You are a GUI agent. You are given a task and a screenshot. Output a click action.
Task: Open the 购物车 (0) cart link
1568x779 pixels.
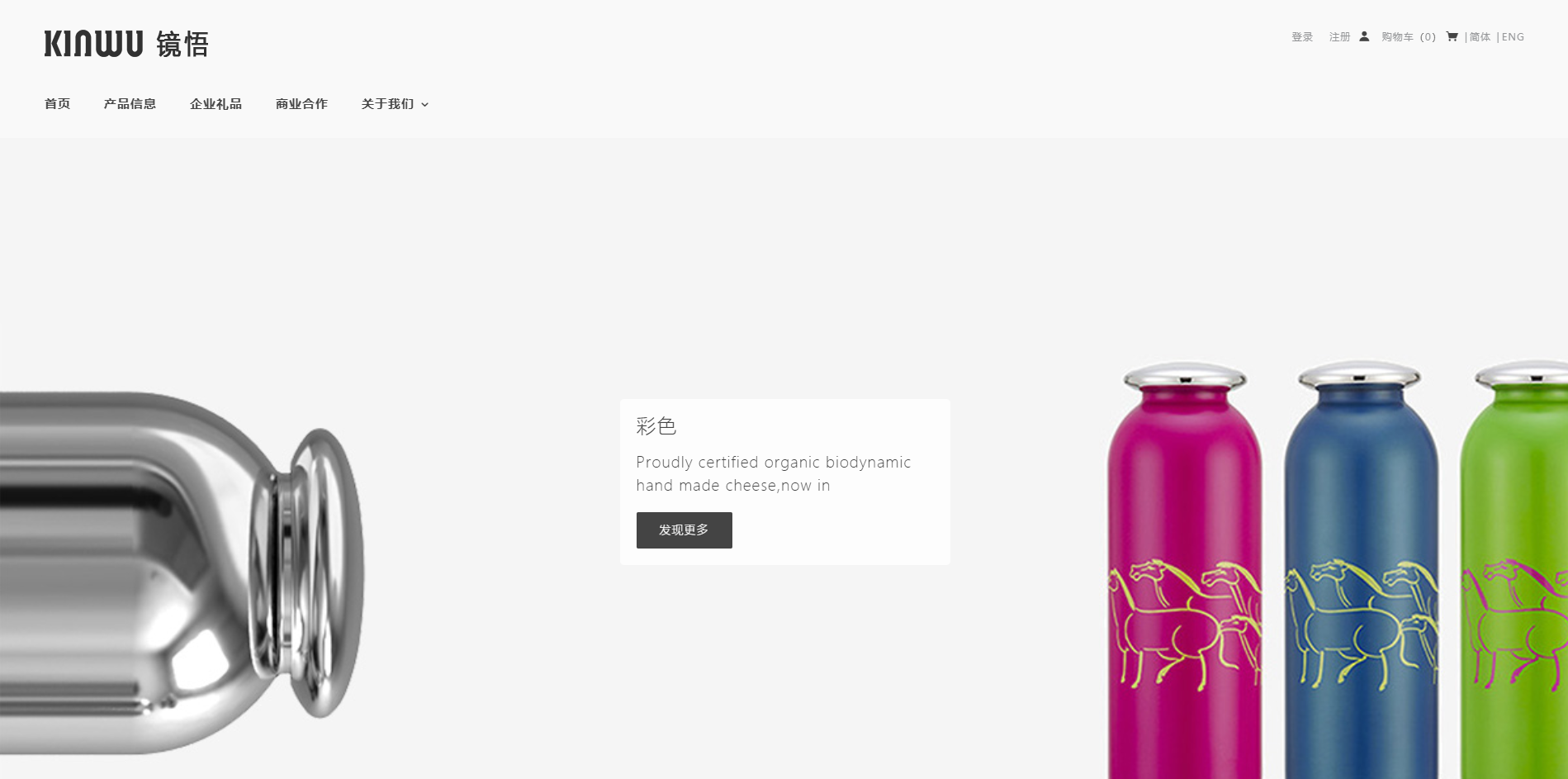1409,37
